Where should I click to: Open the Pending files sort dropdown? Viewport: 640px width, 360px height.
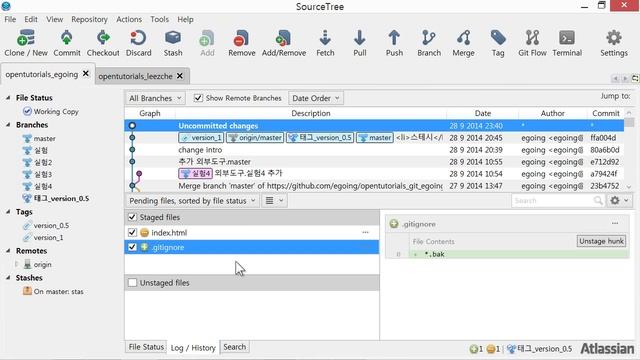pos(192,200)
